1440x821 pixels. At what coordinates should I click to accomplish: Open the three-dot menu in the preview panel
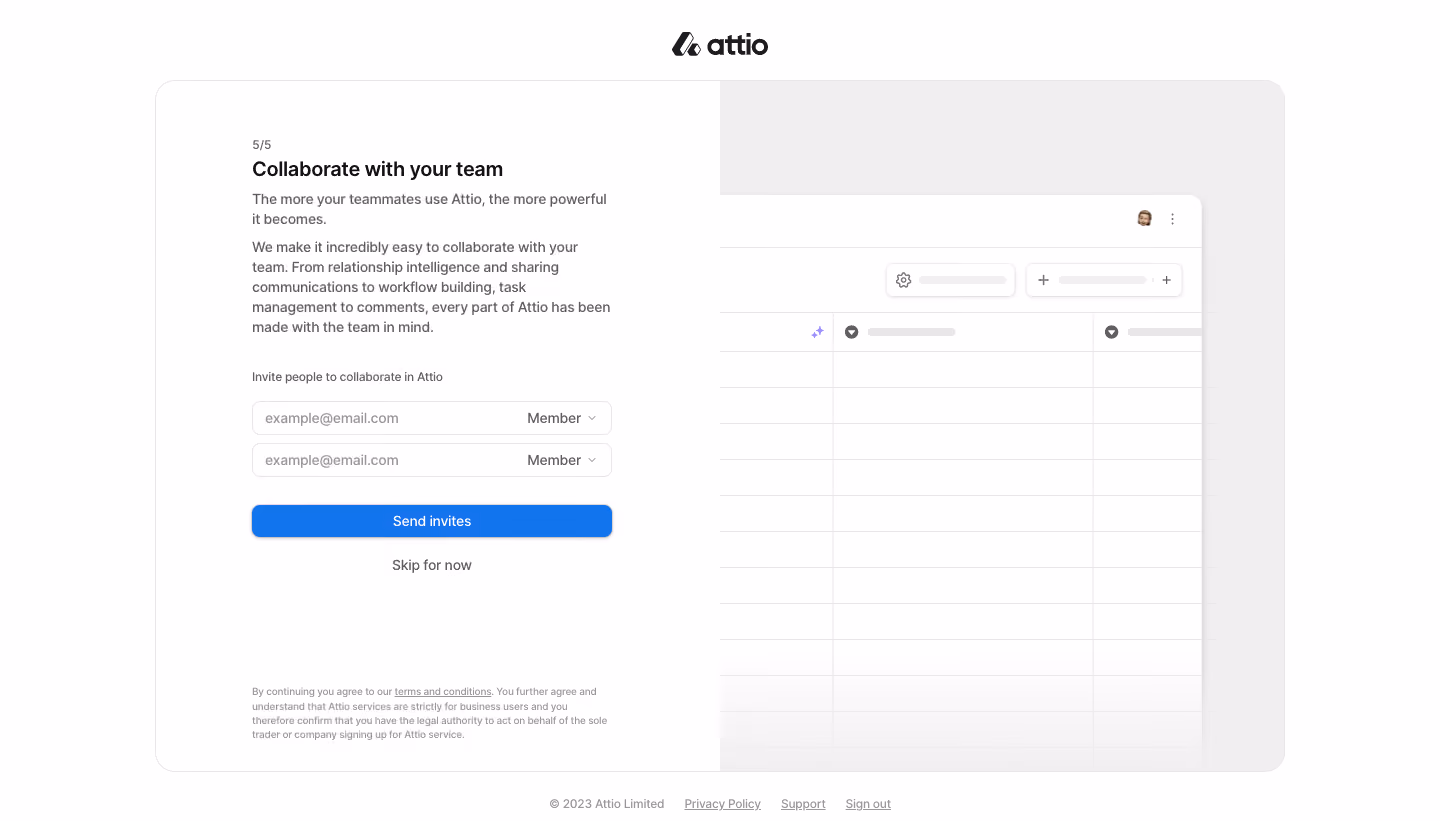coord(1173,219)
